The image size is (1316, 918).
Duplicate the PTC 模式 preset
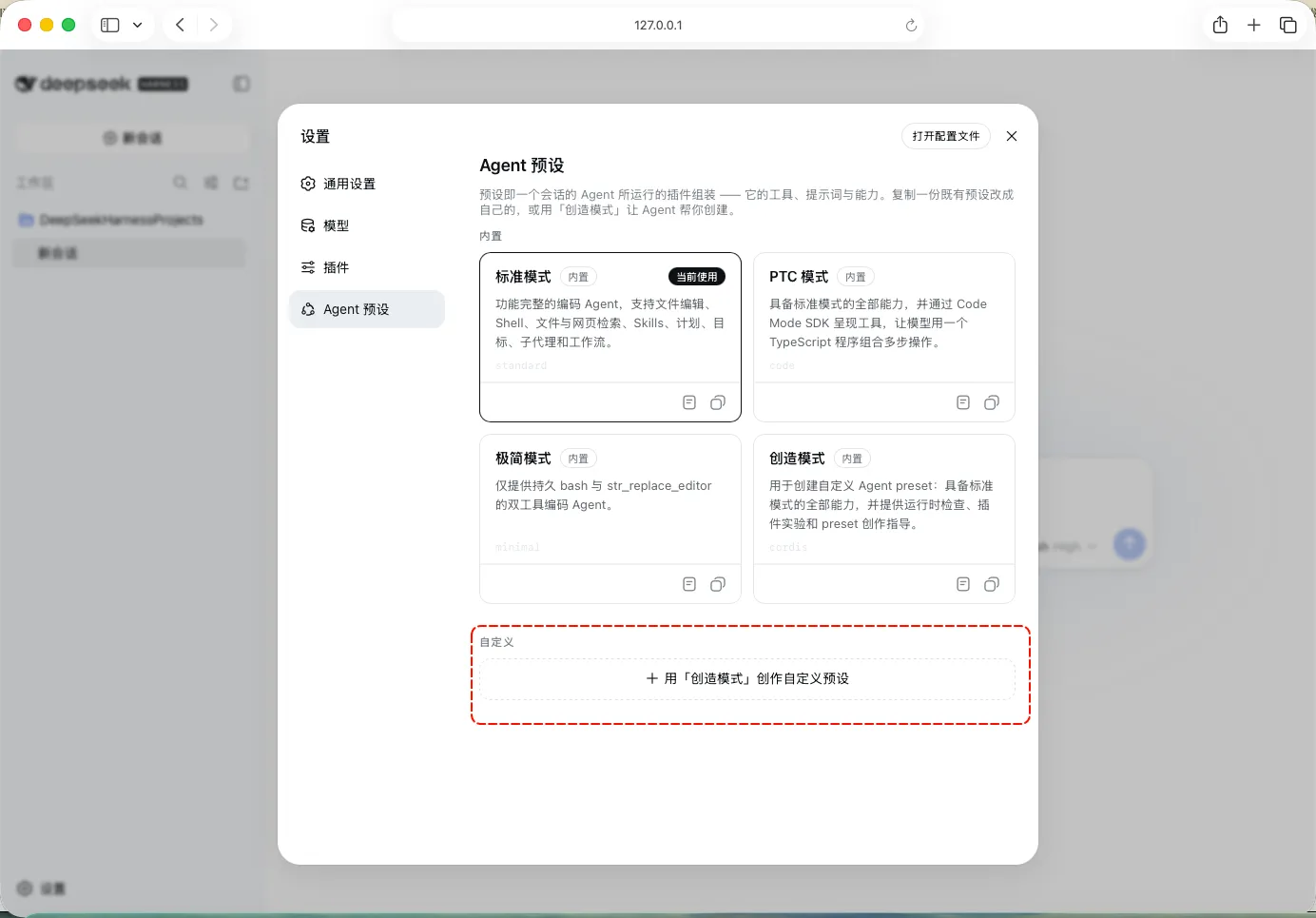pyautogui.click(x=992, y=402)
